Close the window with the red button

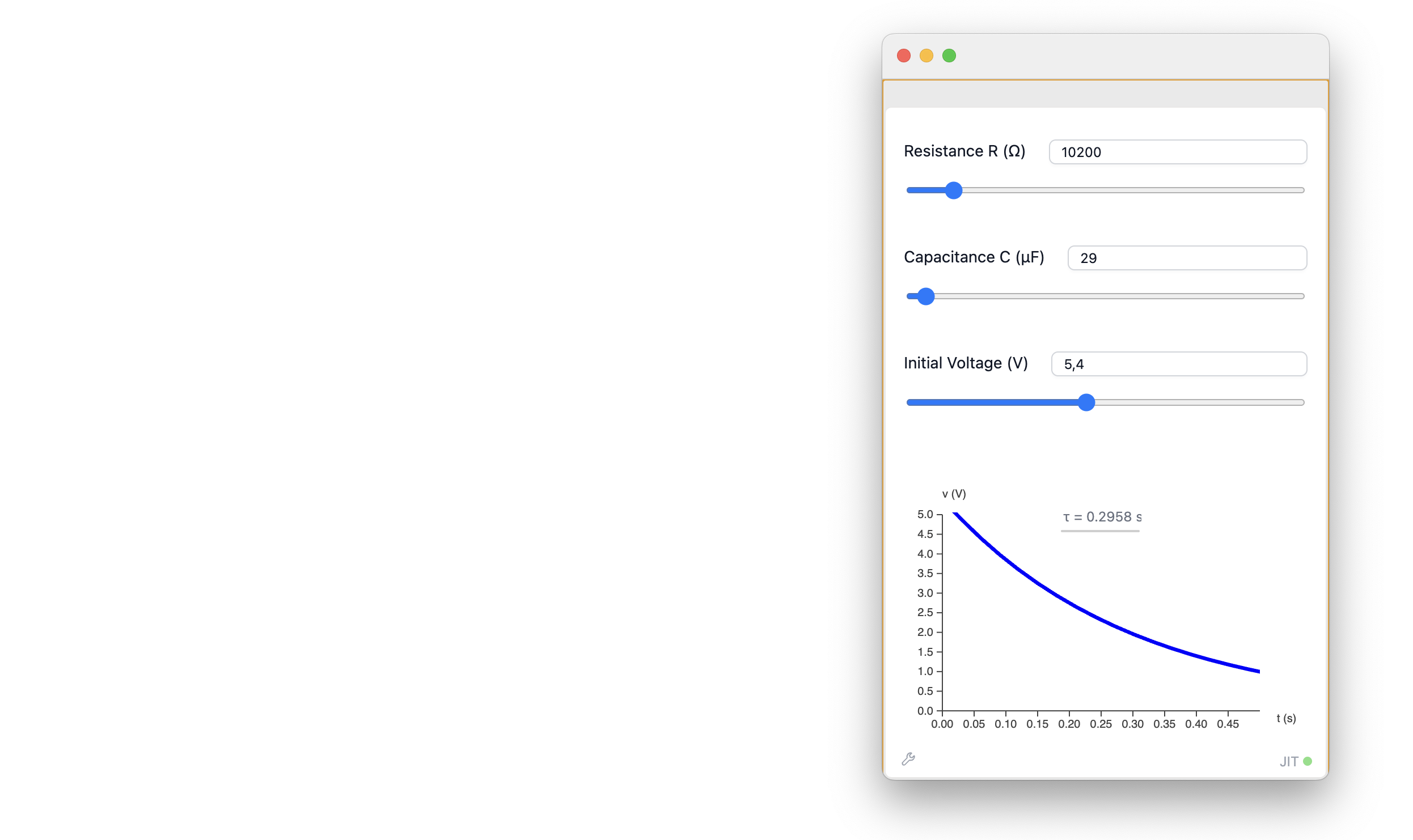[x=904, y=56]
